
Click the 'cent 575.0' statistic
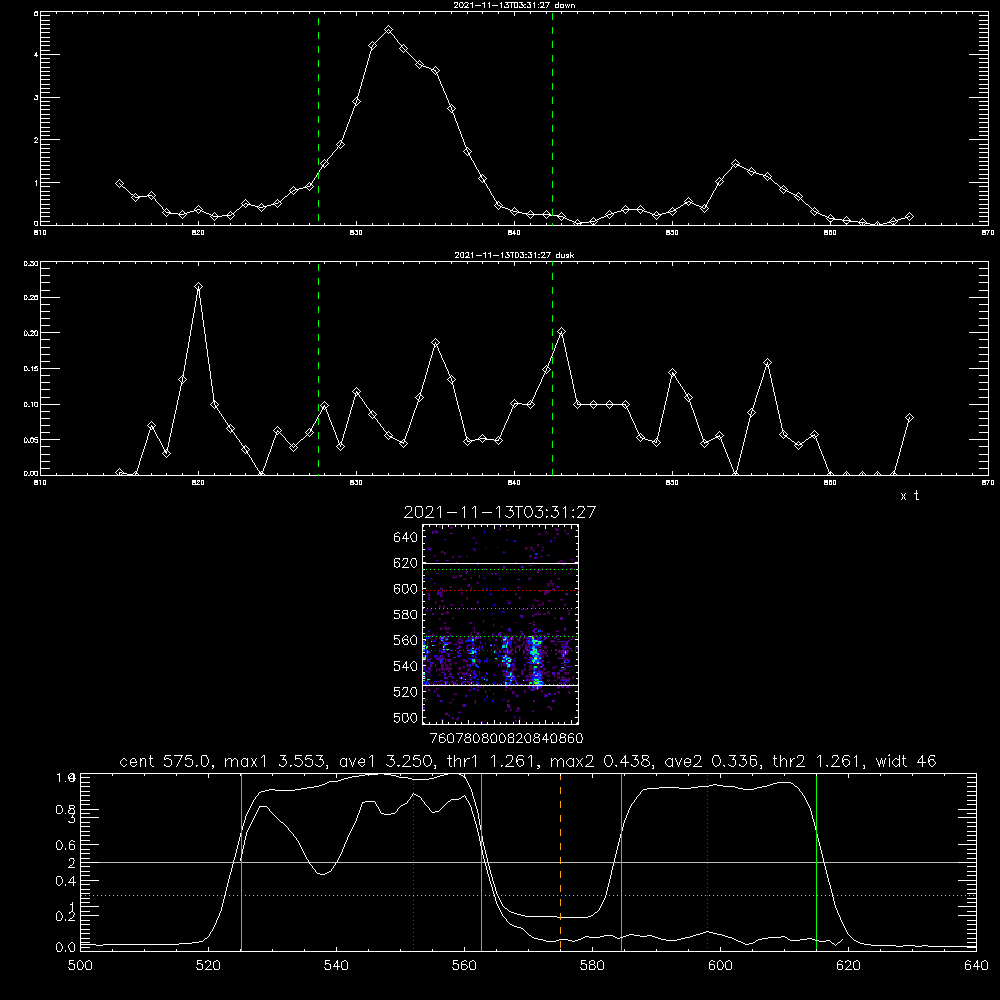click(162, 761)
